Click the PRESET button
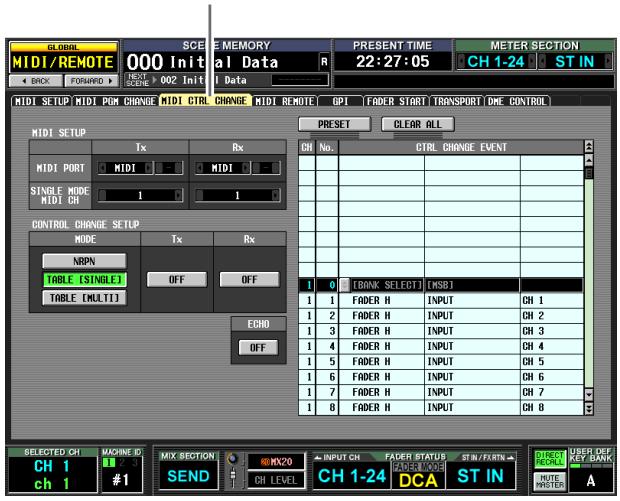This screenshot has height=501, width=620. pyautogui.click(x=335, y=124)
